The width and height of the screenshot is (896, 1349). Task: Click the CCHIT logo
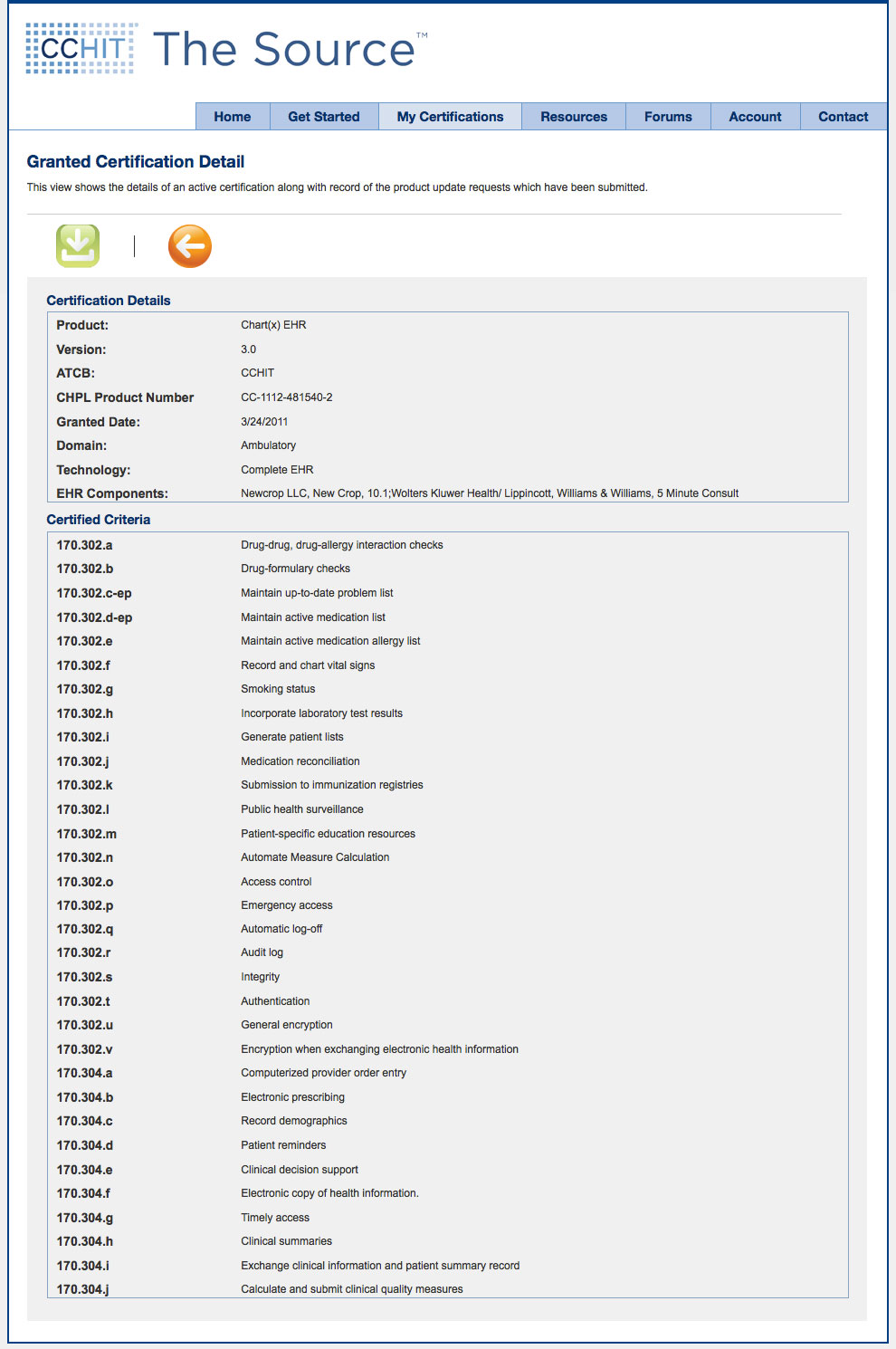point(81,49)
